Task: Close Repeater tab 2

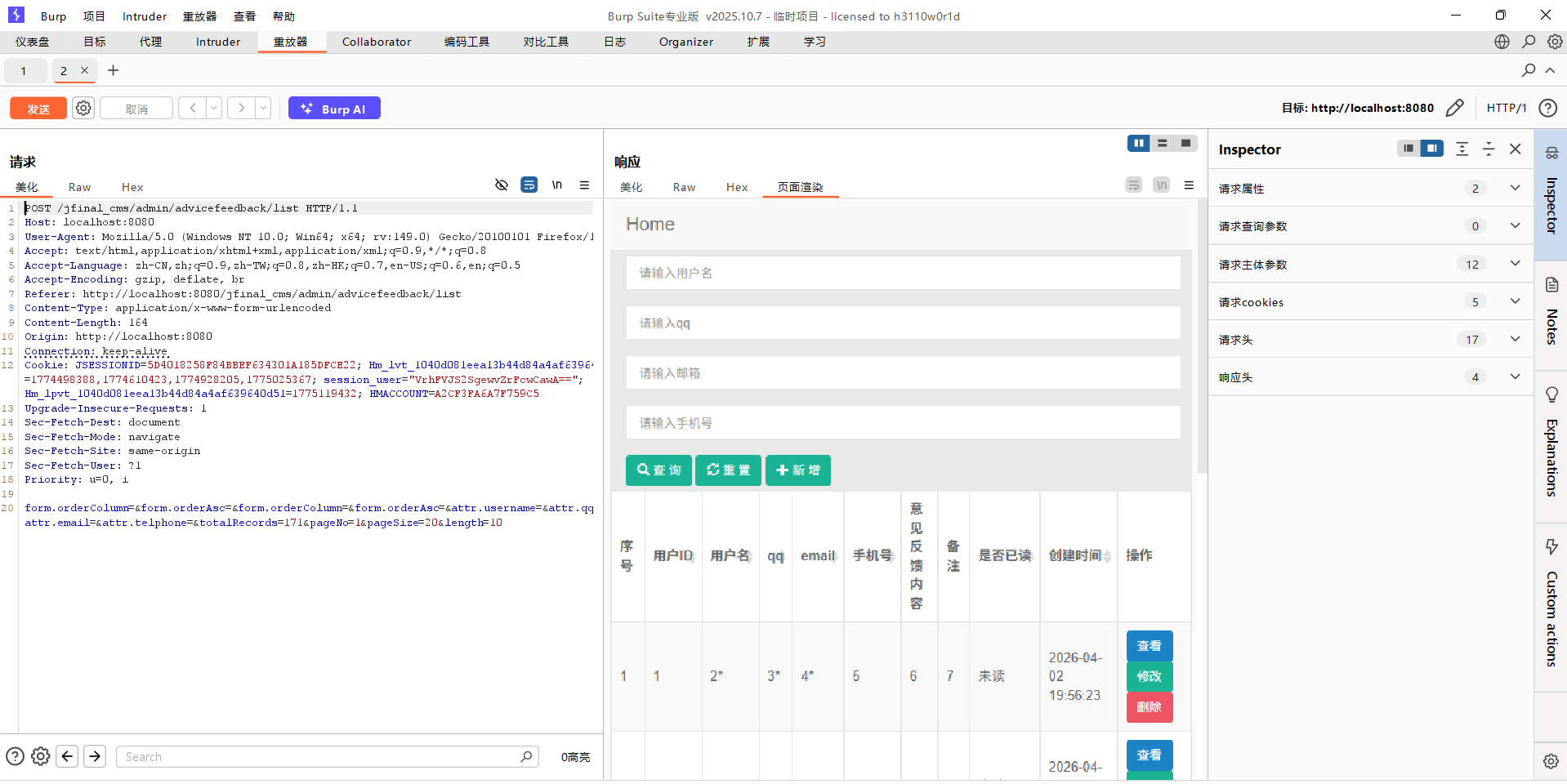Action: coord(84,70)
